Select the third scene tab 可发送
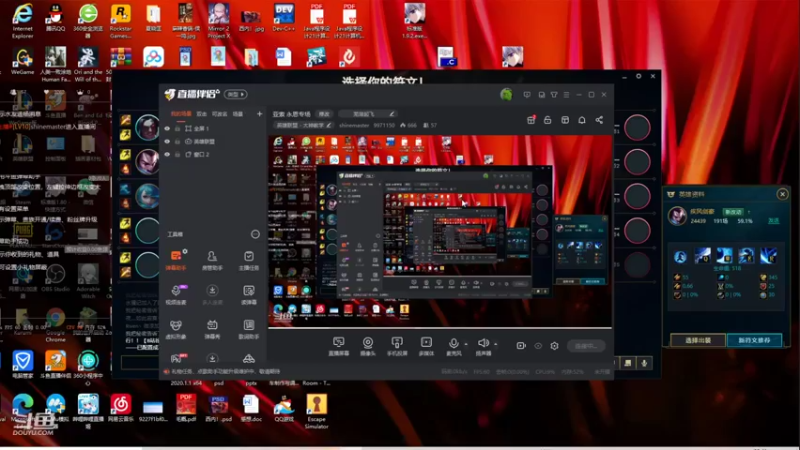Viewport: 800px width, 450px height. coord(219,114)
